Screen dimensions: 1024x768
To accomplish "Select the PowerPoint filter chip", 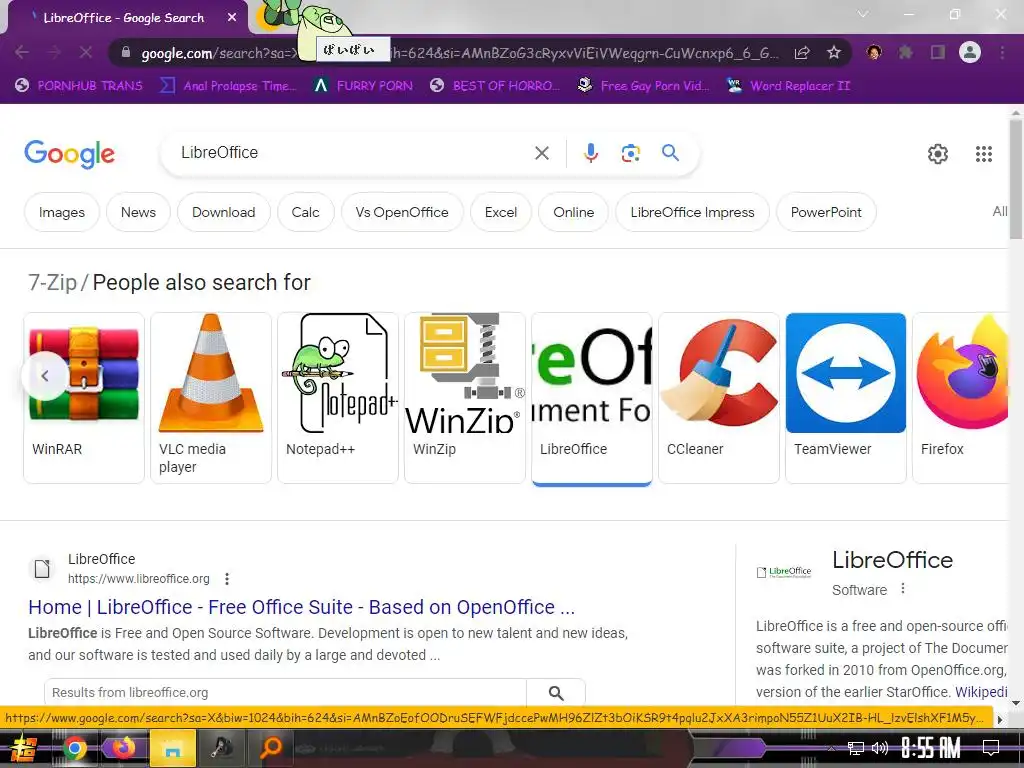I will (826, 212).
